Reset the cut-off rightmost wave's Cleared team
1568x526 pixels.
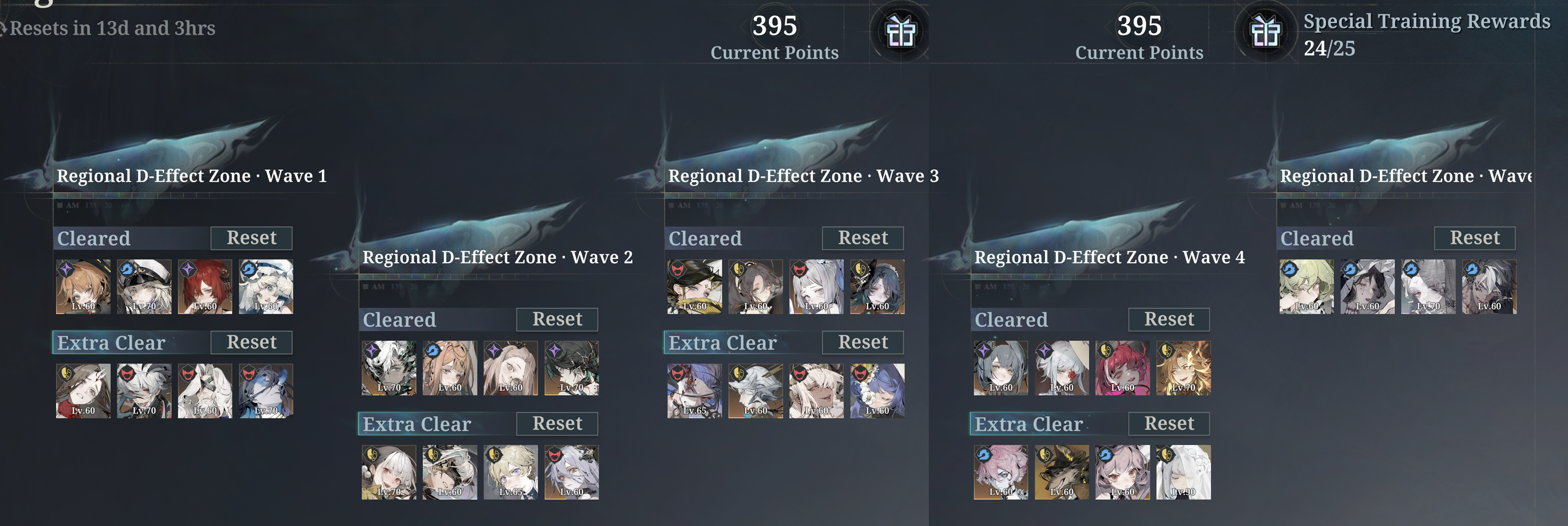point(1474,238)
